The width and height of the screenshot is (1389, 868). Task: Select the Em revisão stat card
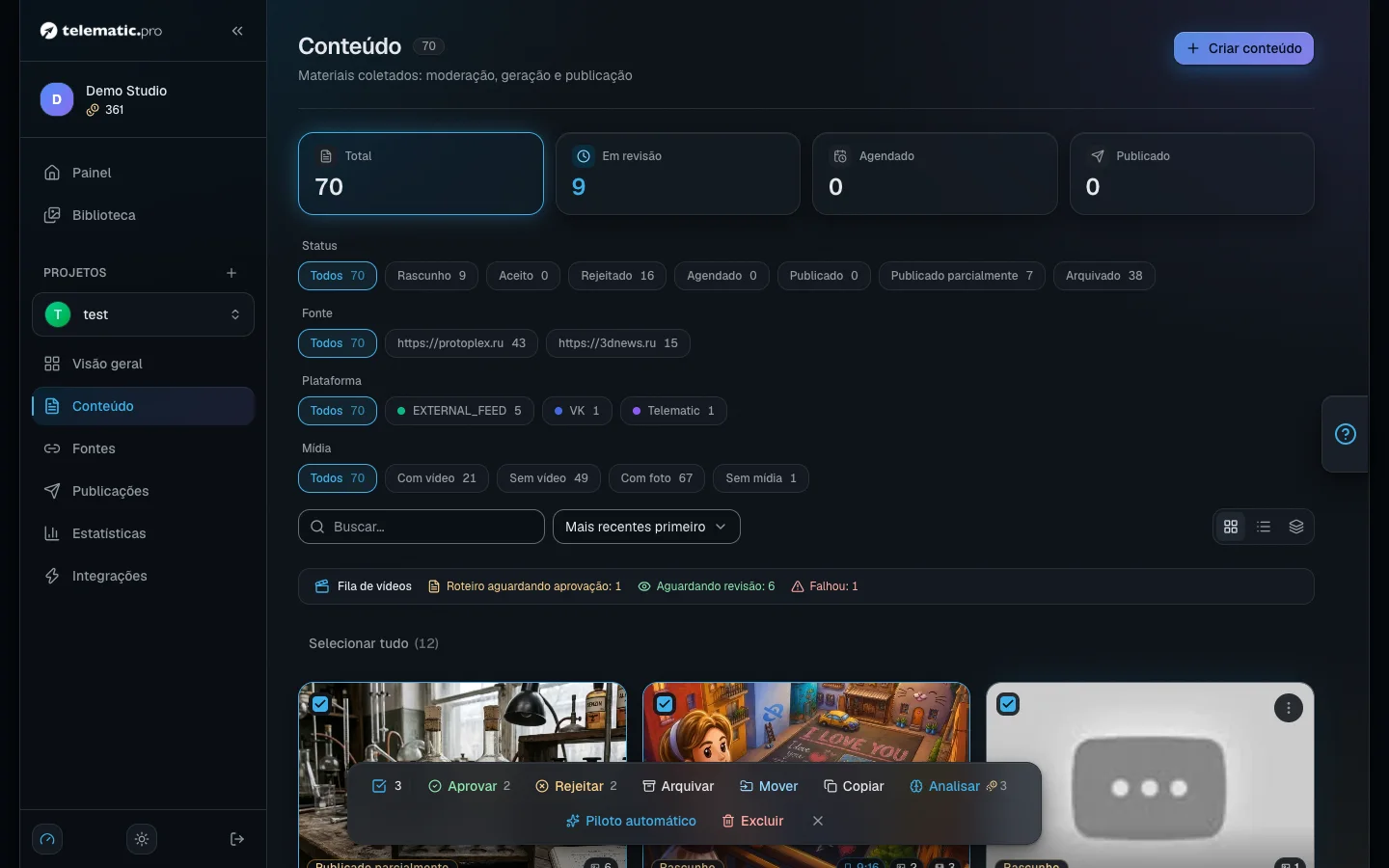click(678, 174)
